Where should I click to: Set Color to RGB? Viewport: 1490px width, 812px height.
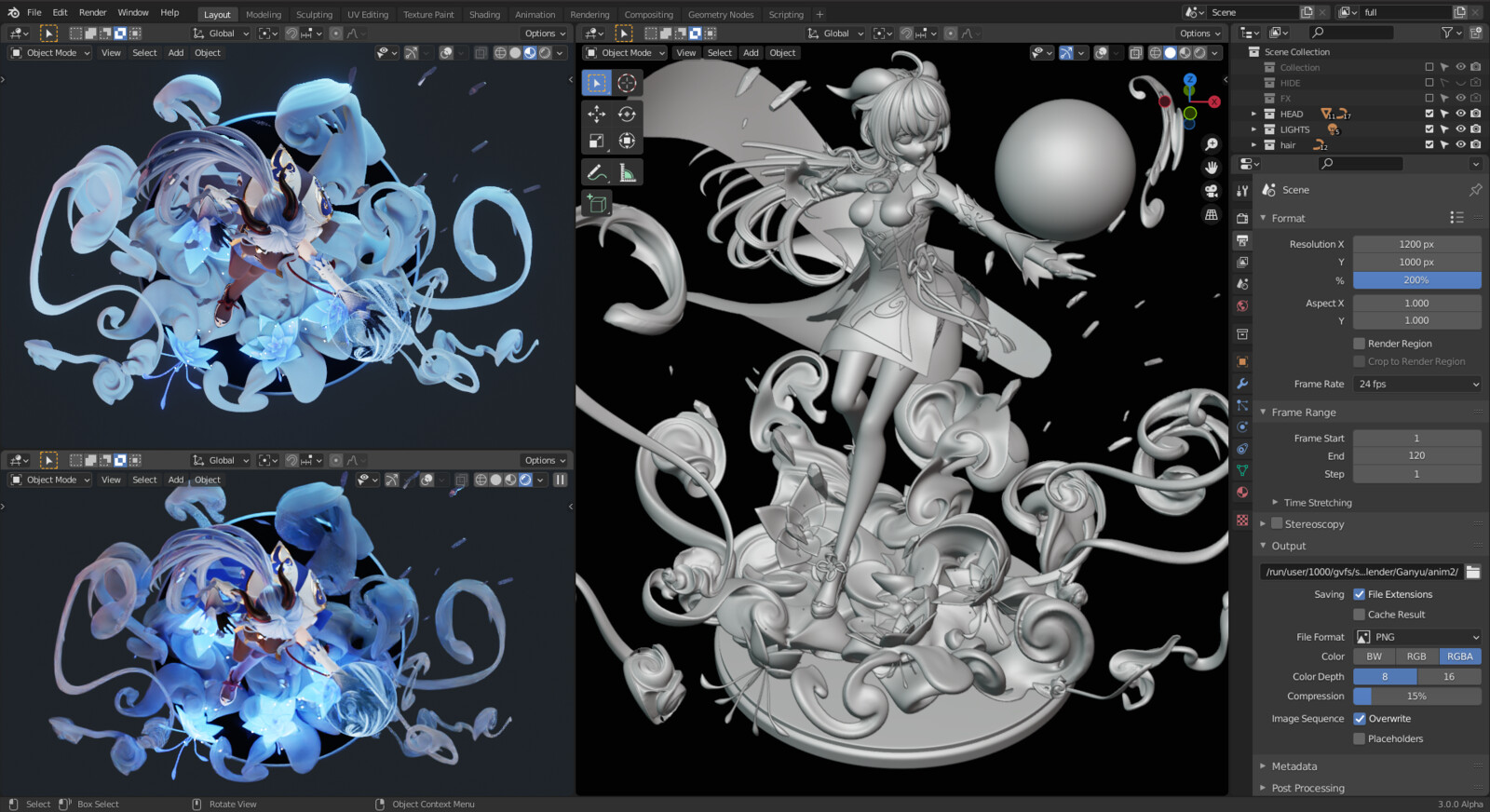coord(1416,656)
